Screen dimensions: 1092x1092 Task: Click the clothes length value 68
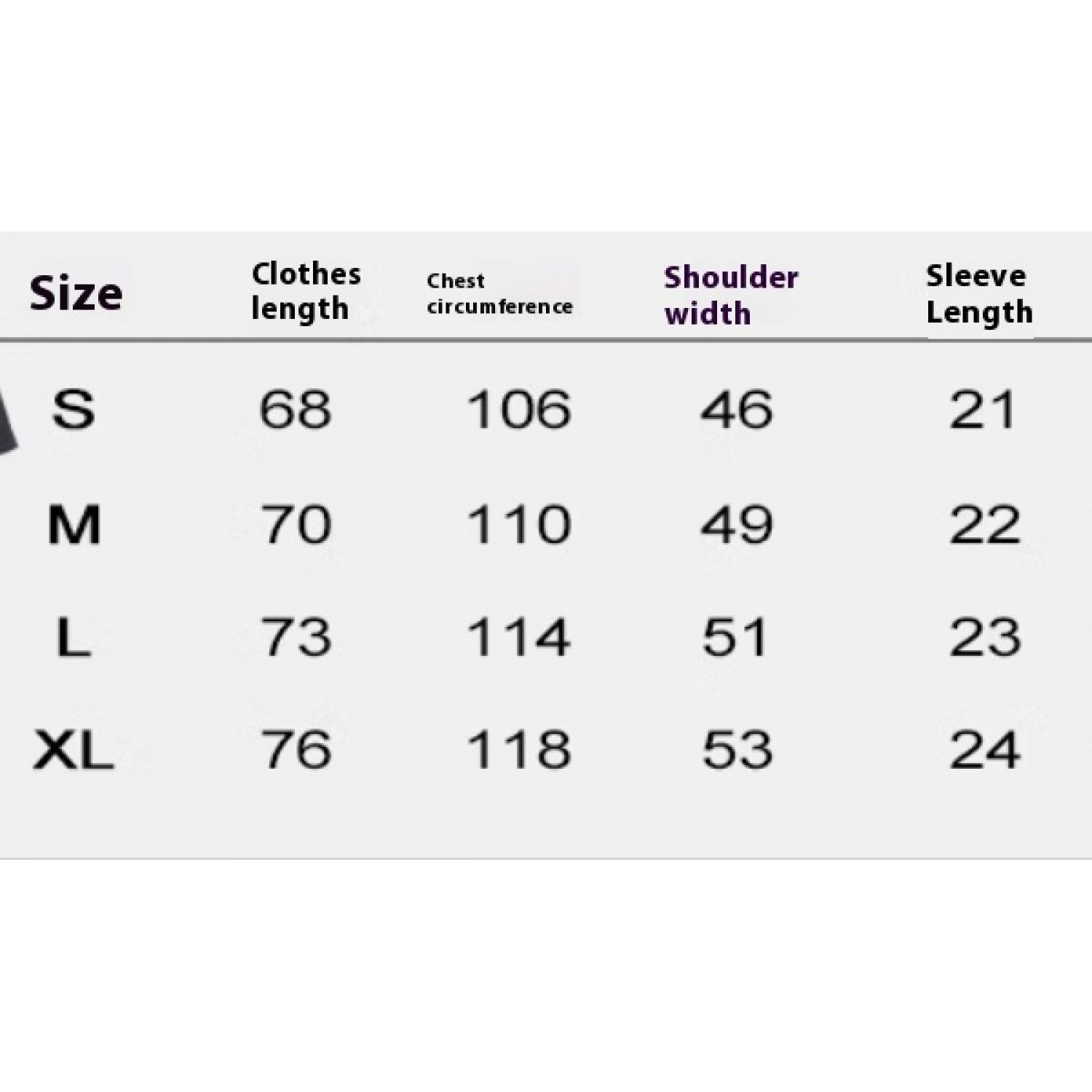point(296,409)
